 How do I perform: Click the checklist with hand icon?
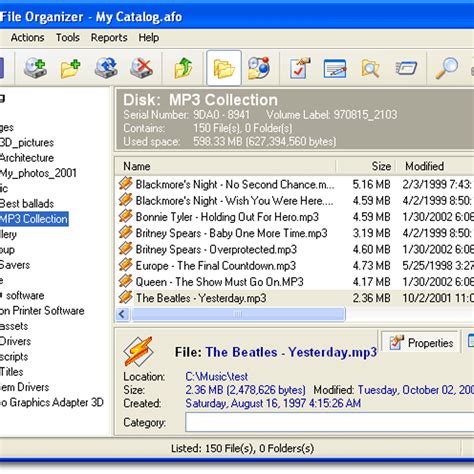[x=300, y=68]
